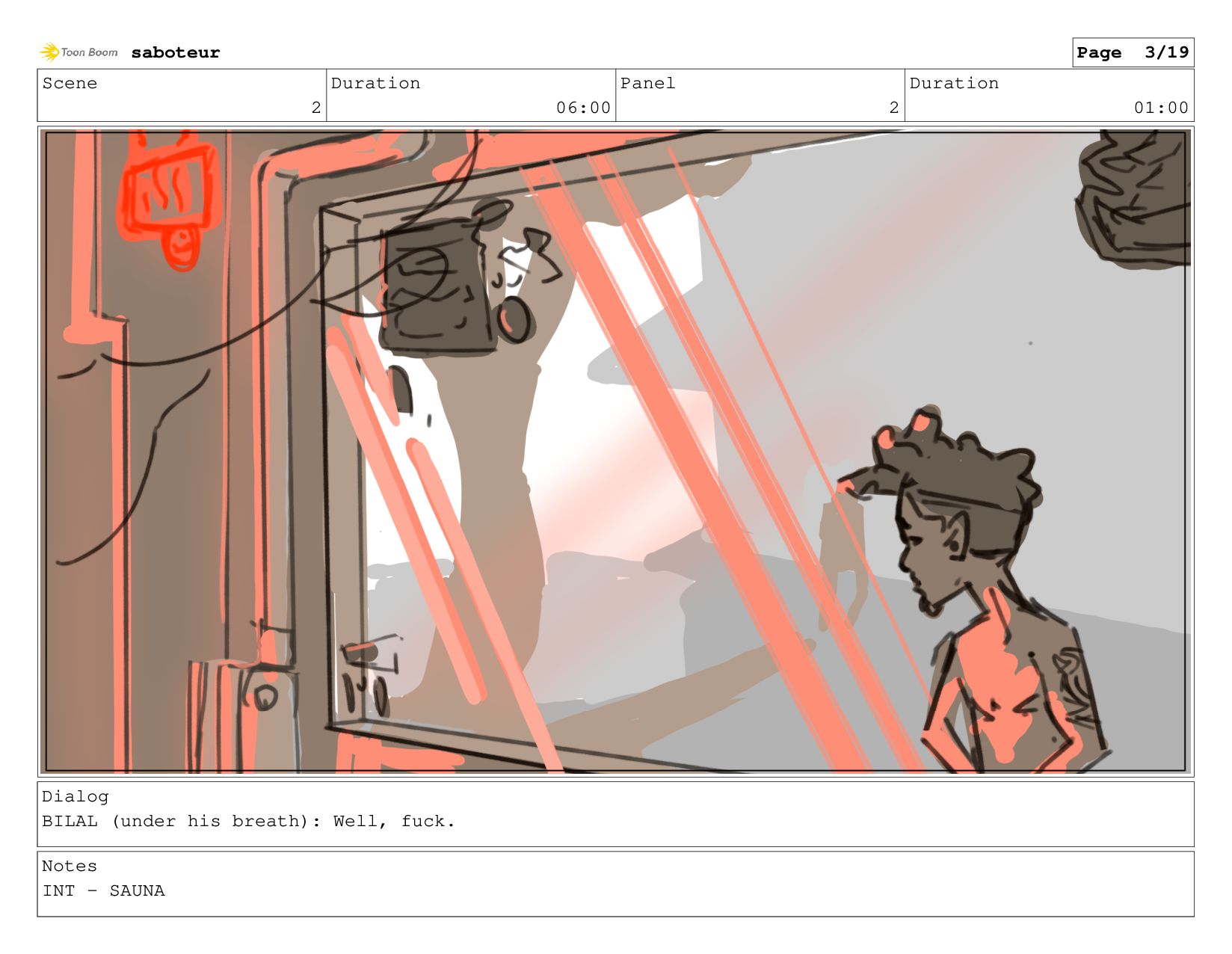Select the 'Scene' header label
Image resolution: width=1232 pixels, height=954 pixels.
tap(70, 83)
